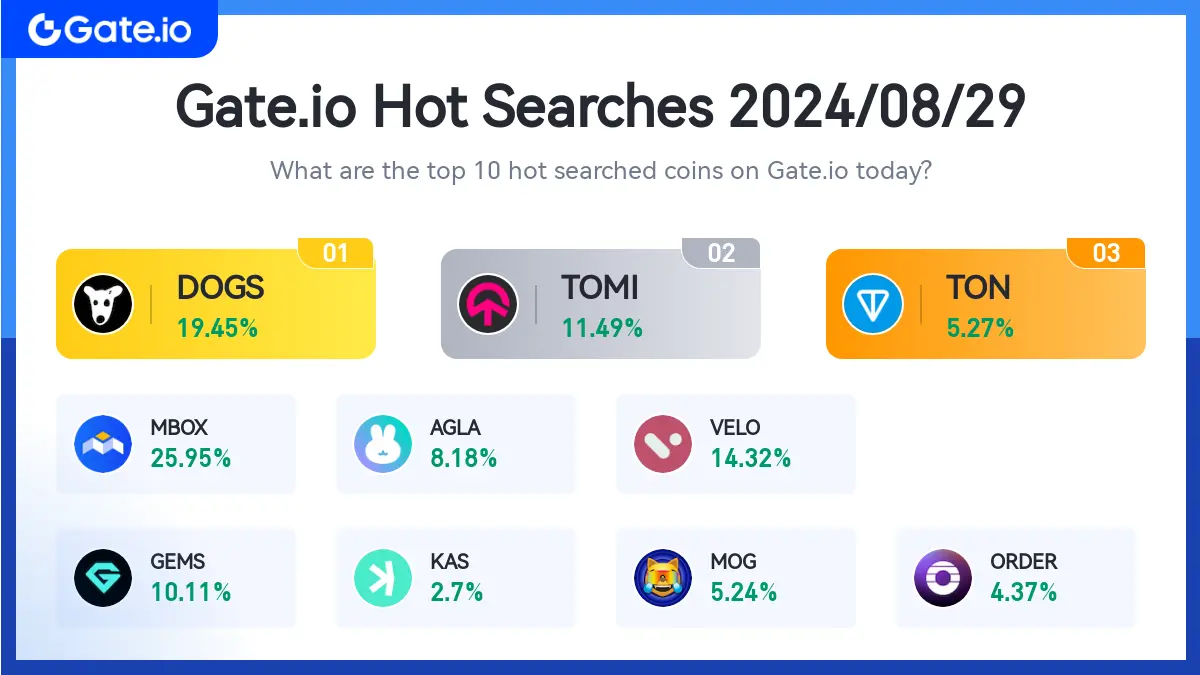The image size is (1200, 675).
Task: Select the GEMS black-green icon
Action: (x=103, y=578)
